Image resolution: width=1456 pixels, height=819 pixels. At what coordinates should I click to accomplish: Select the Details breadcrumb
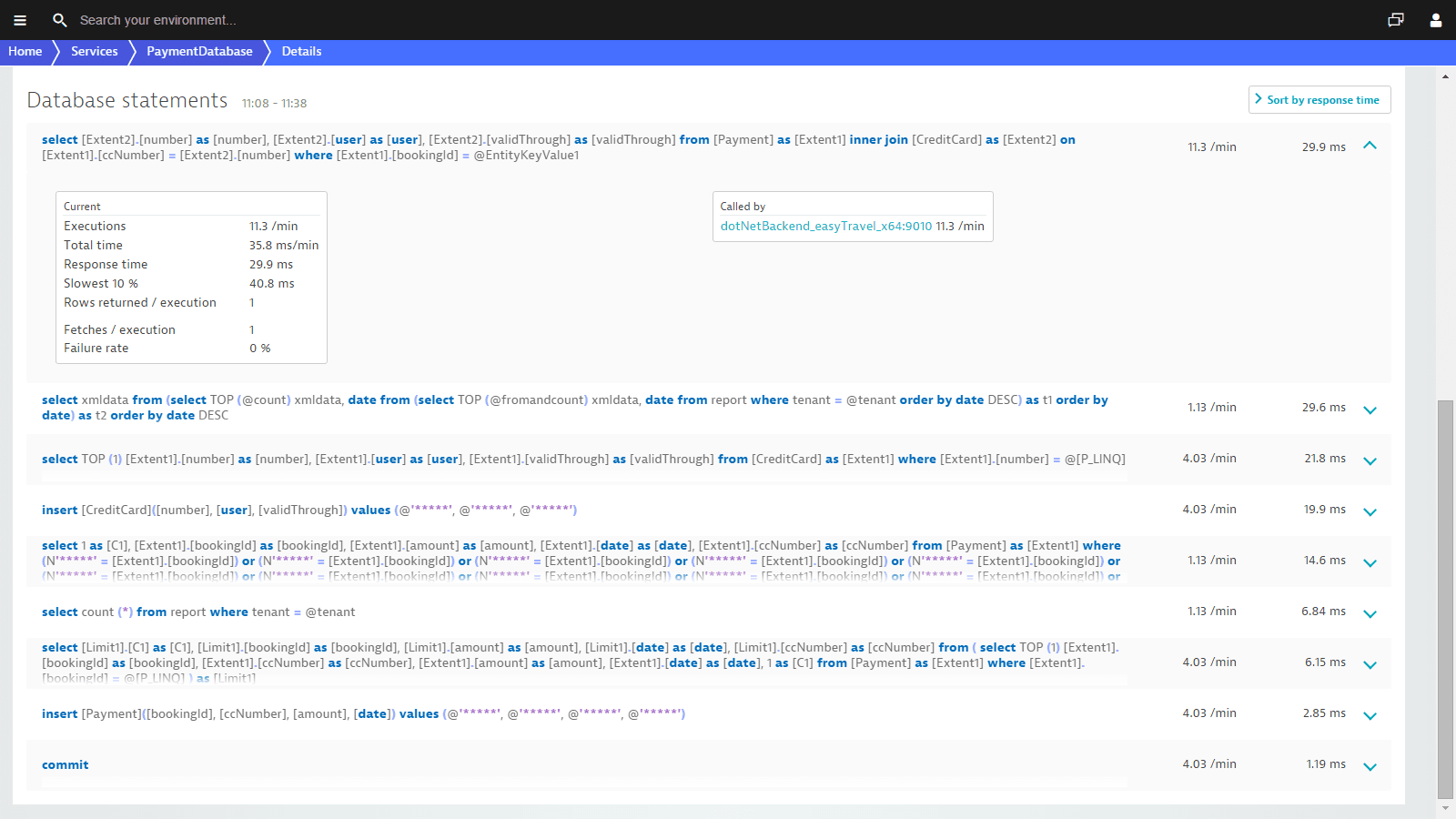point(301,52)
